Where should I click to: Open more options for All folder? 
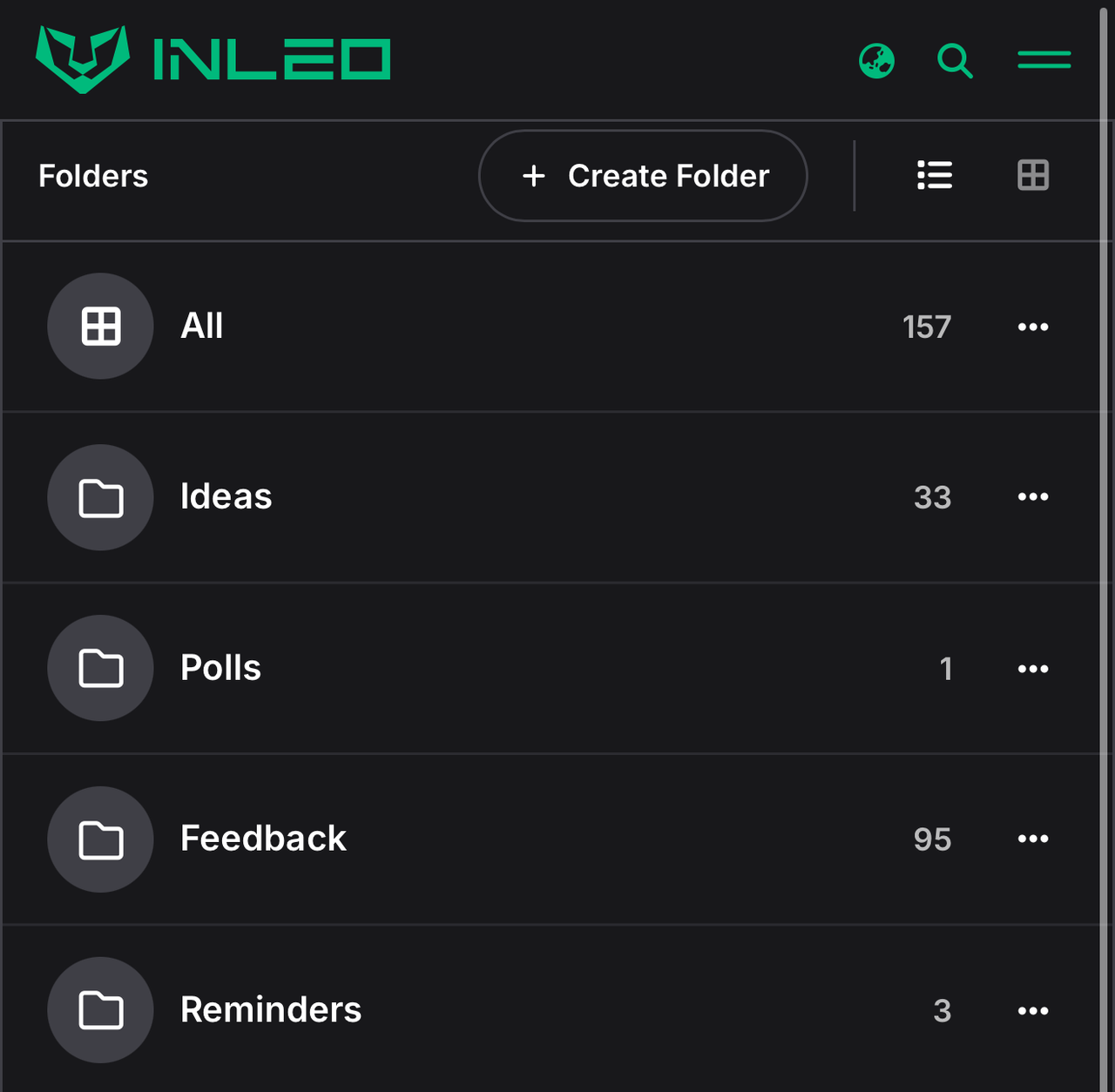coord(1033,327)
